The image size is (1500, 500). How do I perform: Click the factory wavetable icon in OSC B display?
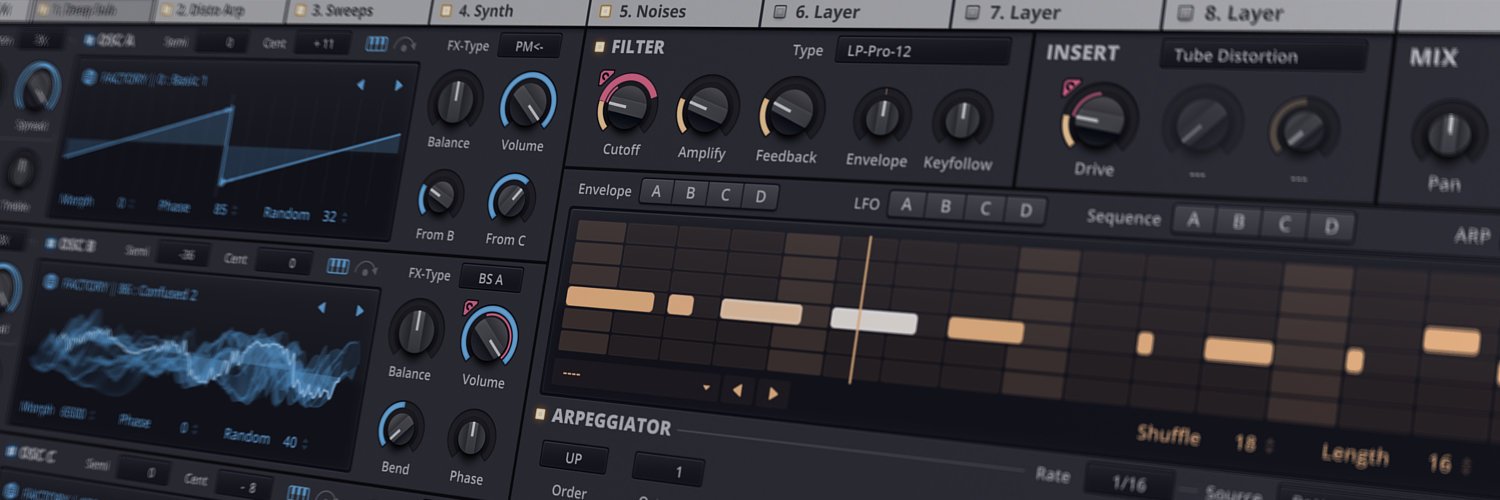pyautogui.click(x=49, y=282)
